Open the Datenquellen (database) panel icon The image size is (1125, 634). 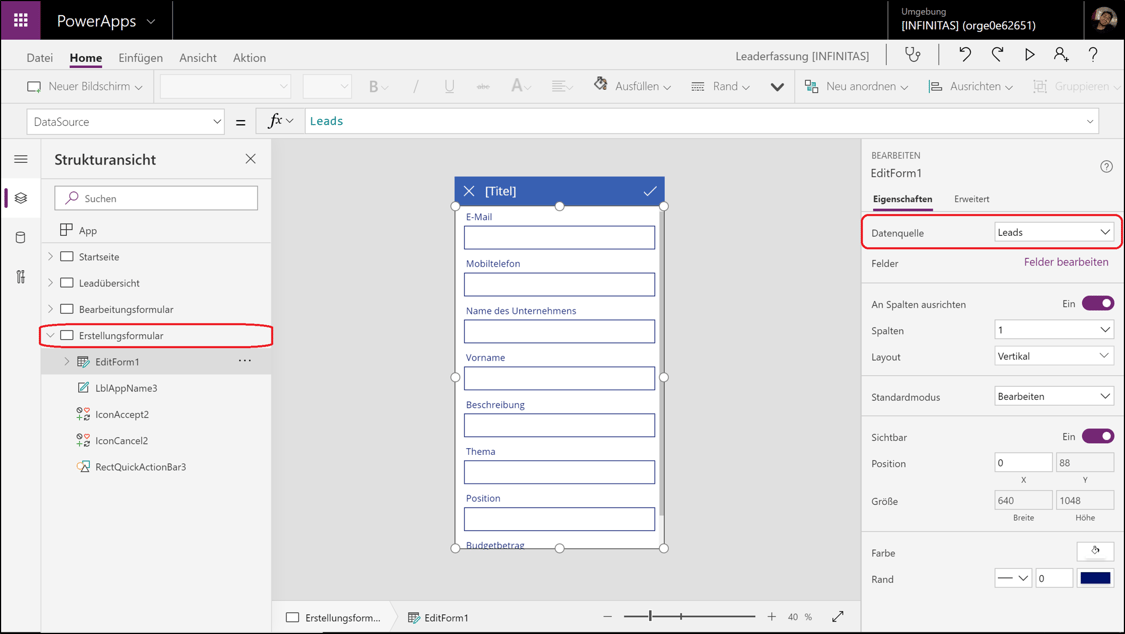[21, 235]
